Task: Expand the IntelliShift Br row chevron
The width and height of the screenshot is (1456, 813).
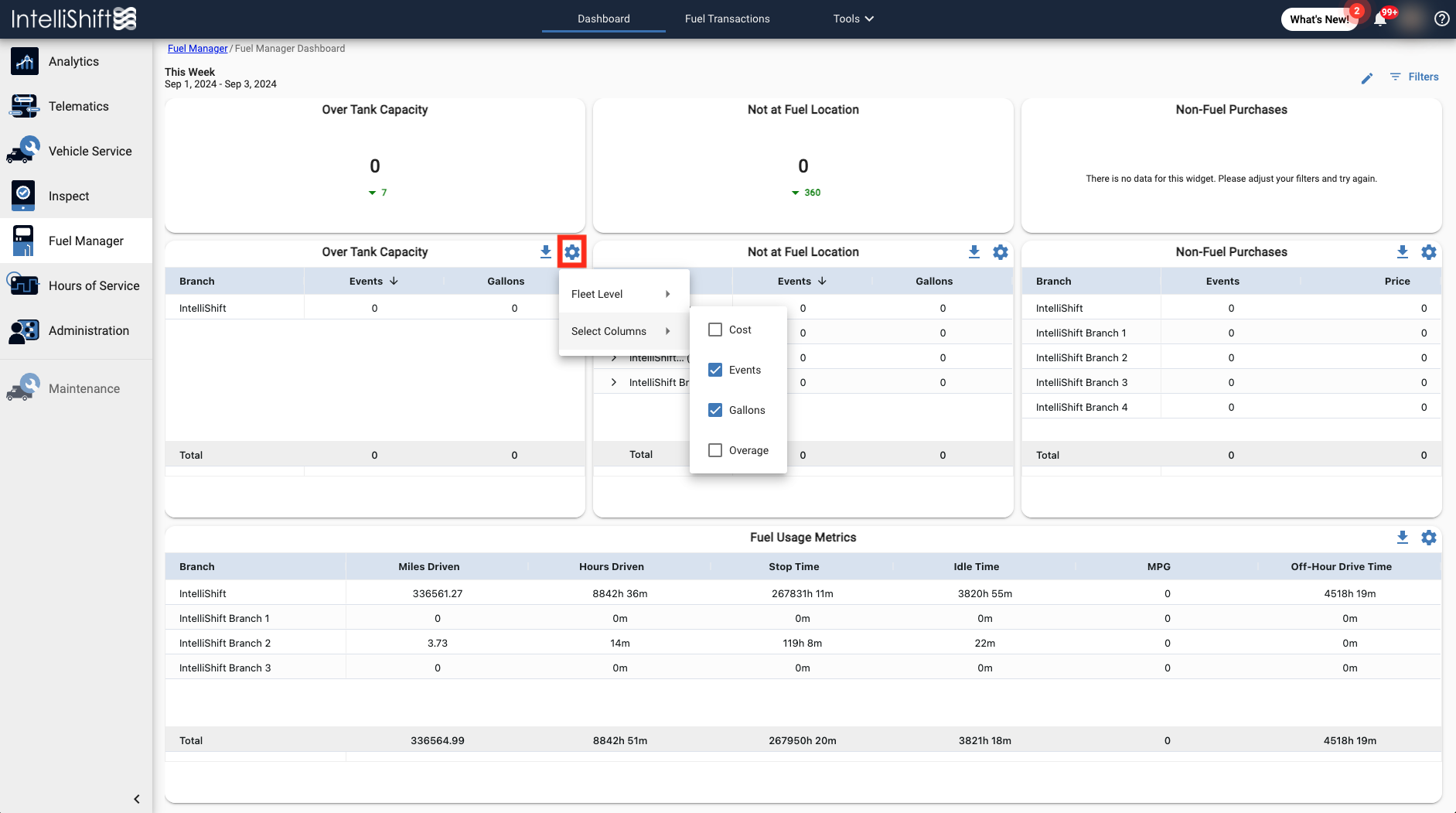Action: pyautogui.click(x=614, y=382)
